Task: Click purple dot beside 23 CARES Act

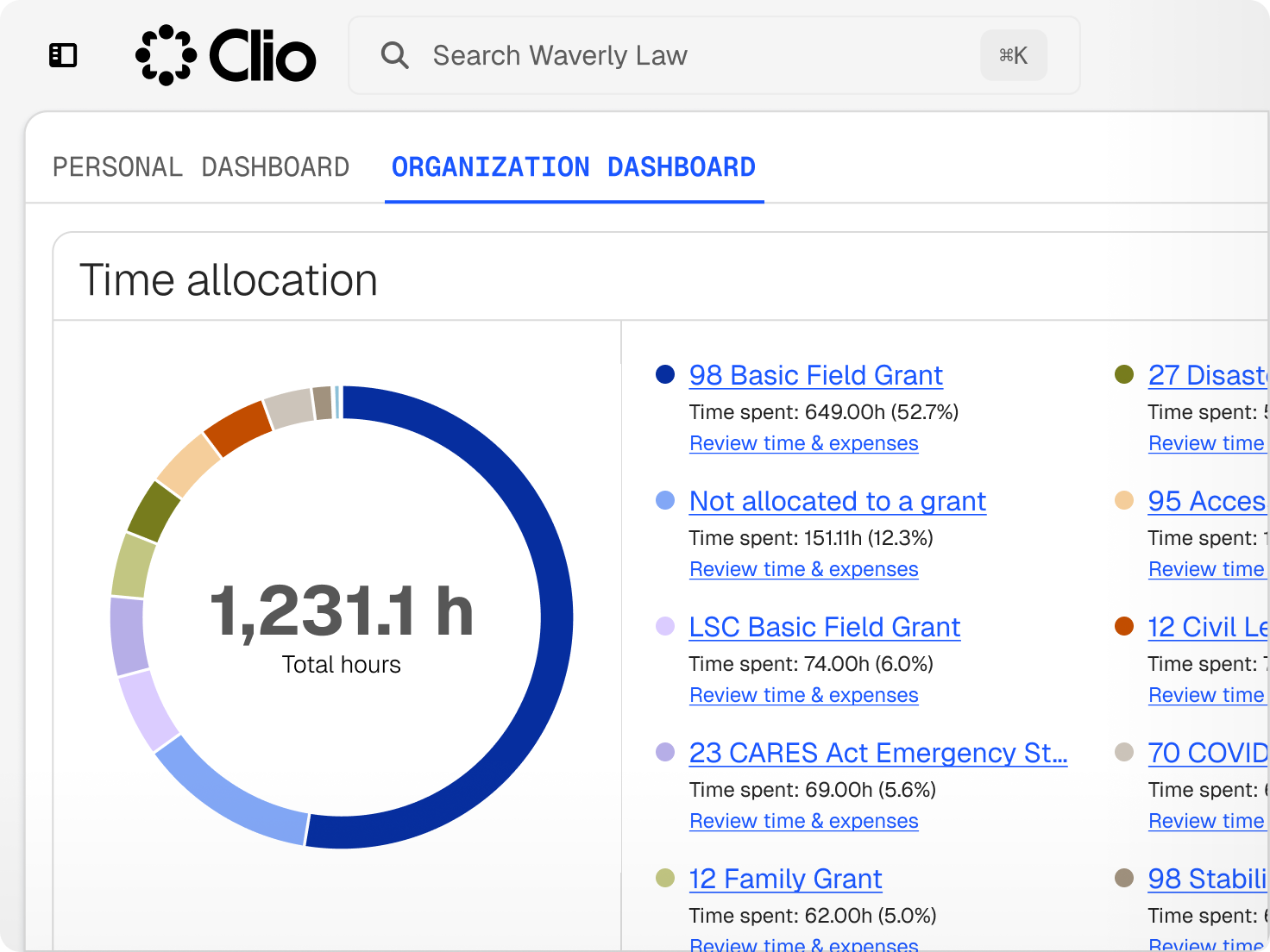Action: (665, 752)
